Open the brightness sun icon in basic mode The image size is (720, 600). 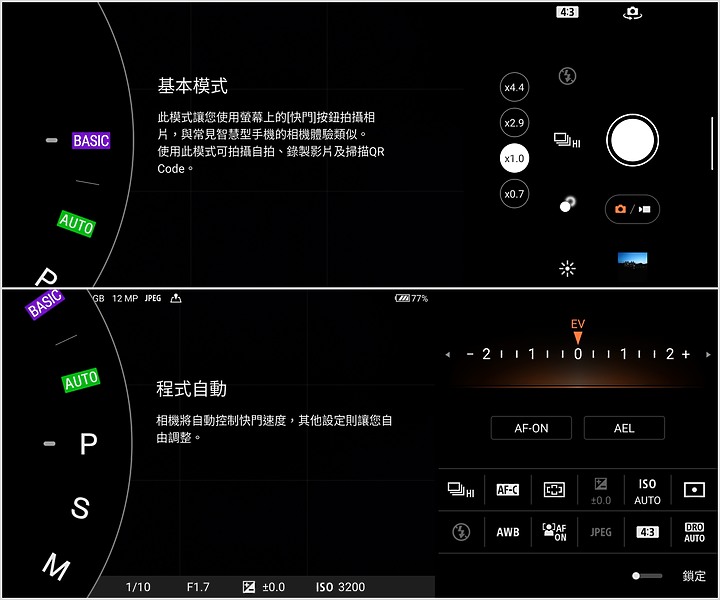click(x=567, y=268)
